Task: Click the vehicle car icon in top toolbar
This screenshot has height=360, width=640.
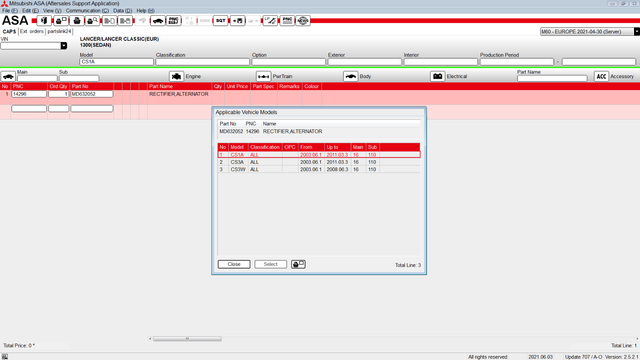Action: click(x=158, y=20)
